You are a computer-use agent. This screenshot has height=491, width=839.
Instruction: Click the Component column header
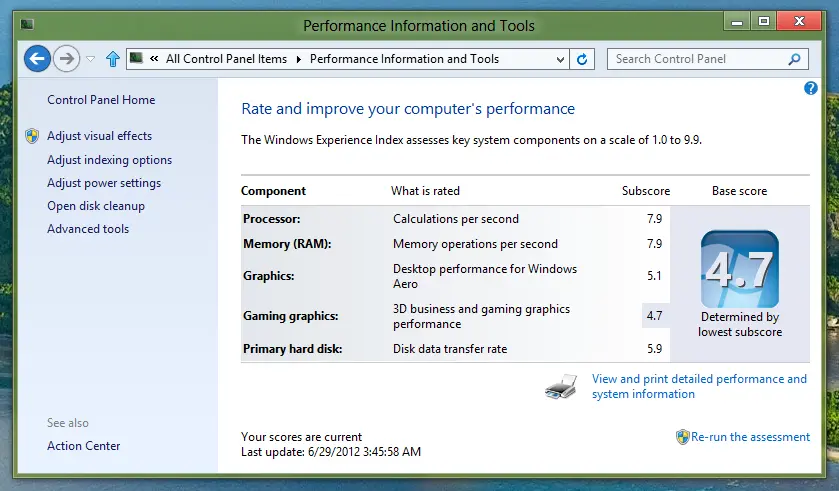(273, 191)
